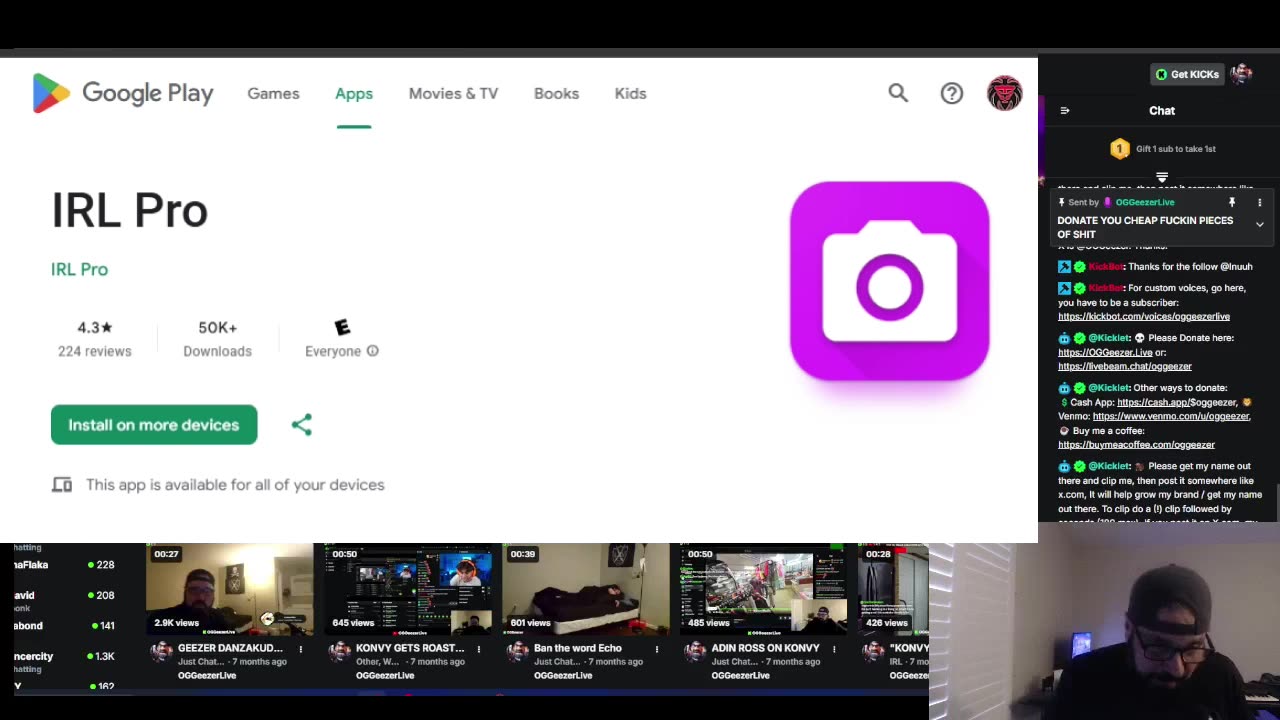Click the ADIN ROSS ON KONVY clip title
Screen dimensions: 1280x720
click(x=765, y=648)
